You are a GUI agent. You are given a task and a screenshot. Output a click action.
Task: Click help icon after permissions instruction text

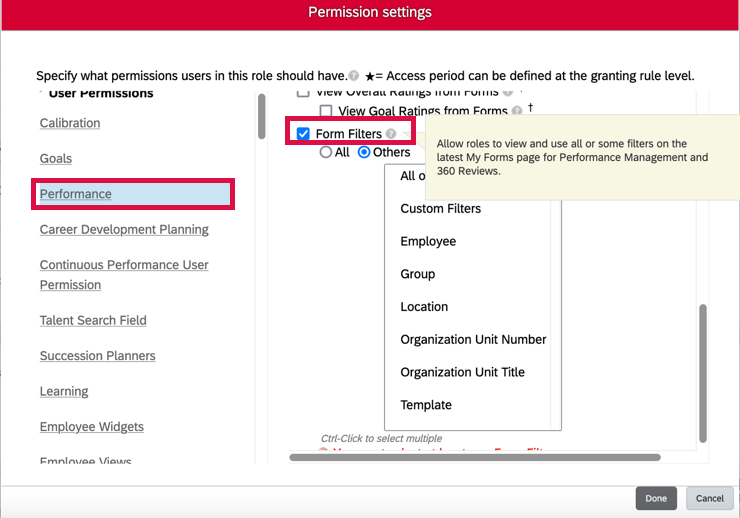(354, 76)
